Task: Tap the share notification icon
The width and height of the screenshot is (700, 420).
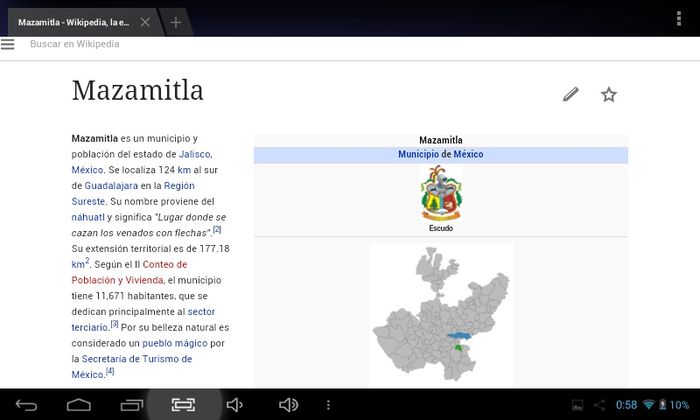Action: point(600,405)
